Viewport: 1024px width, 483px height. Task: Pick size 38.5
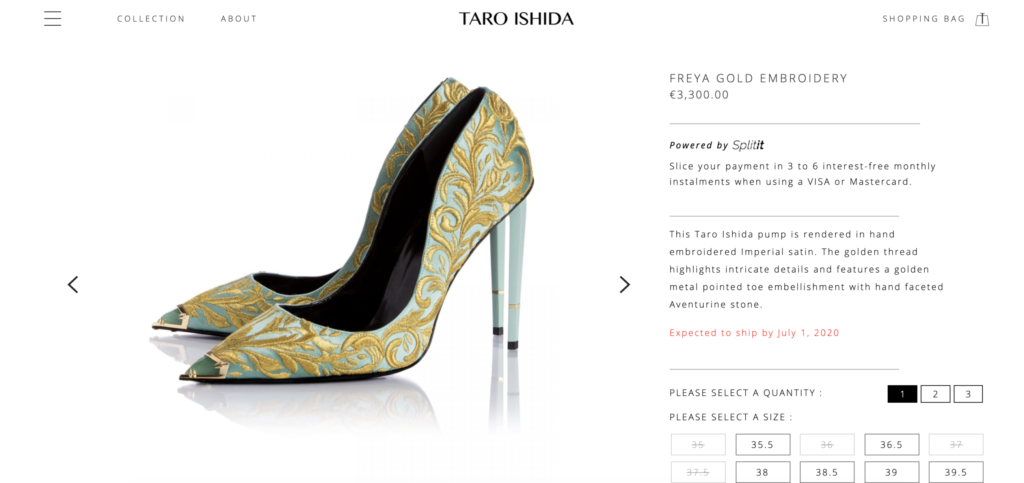click(x=827, y=472)
